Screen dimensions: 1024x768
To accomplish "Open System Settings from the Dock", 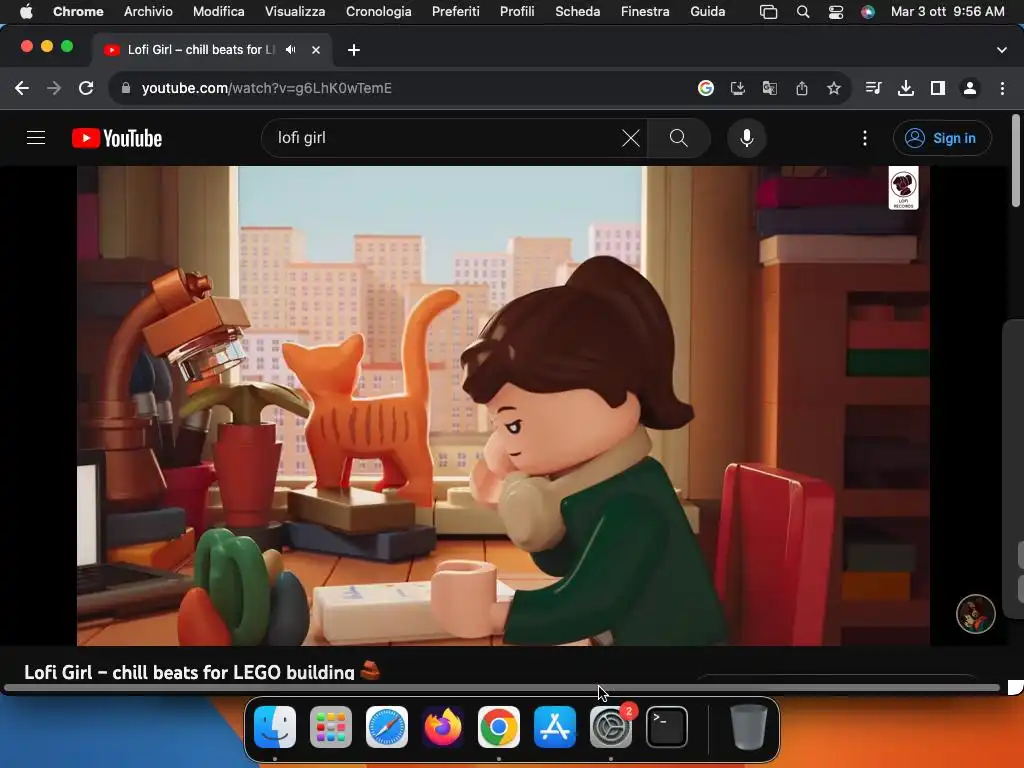I will coord(611,727).
